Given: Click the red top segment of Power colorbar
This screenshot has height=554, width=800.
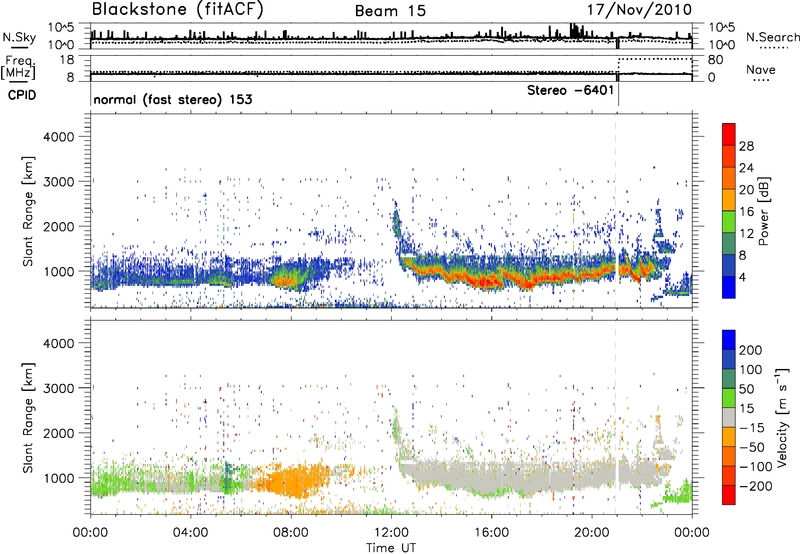Looking at the screenshot, I should point(729,135).
